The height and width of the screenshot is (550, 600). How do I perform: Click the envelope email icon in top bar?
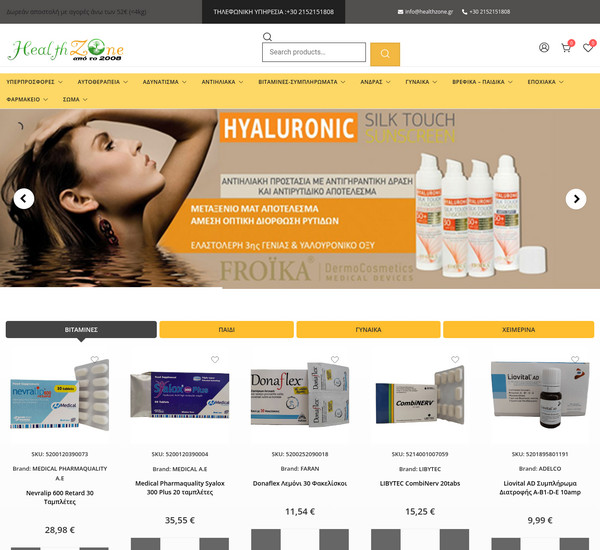point(400,12)
